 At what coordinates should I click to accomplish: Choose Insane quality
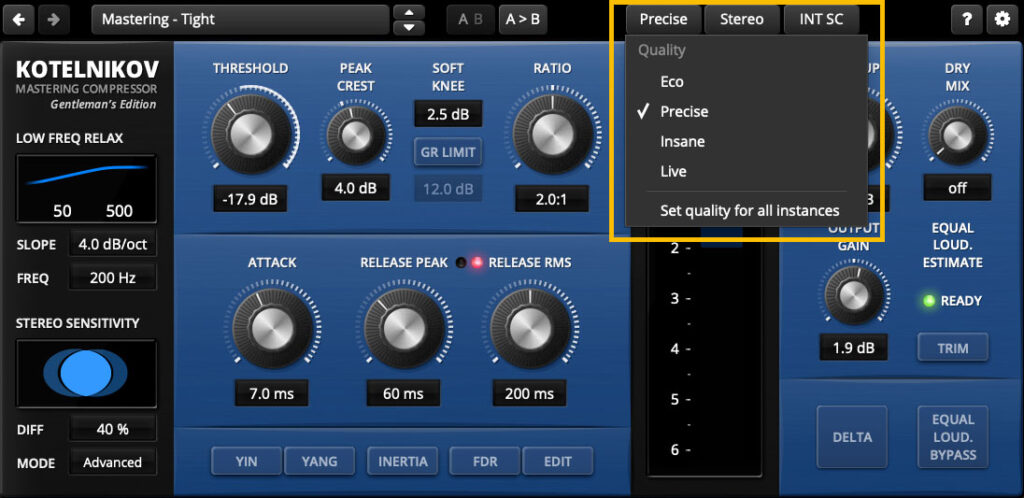tap(746, 142)
